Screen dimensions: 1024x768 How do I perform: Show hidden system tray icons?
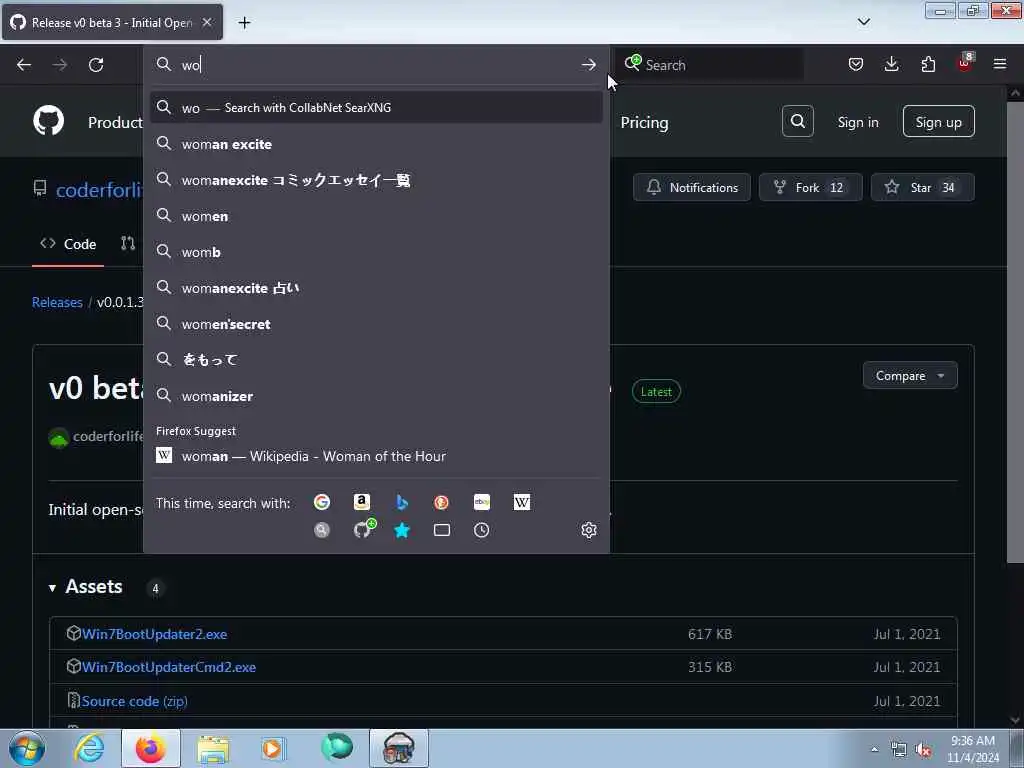click(x=874, y=749)
